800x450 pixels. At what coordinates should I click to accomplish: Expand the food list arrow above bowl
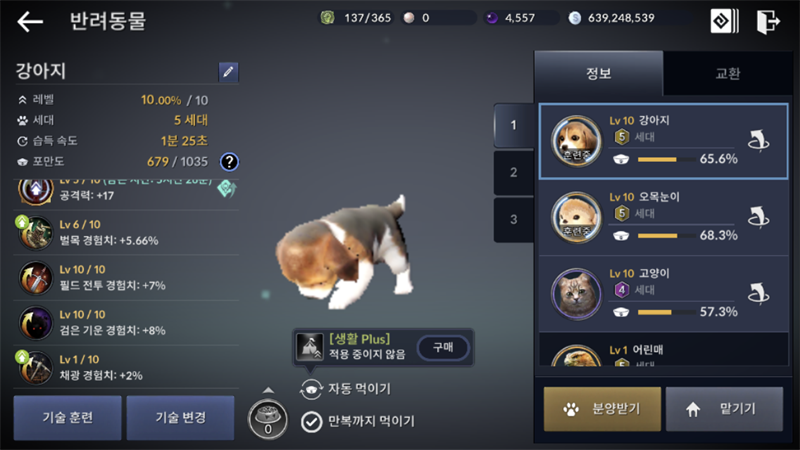pyautogui.click(x=268, y=390)
